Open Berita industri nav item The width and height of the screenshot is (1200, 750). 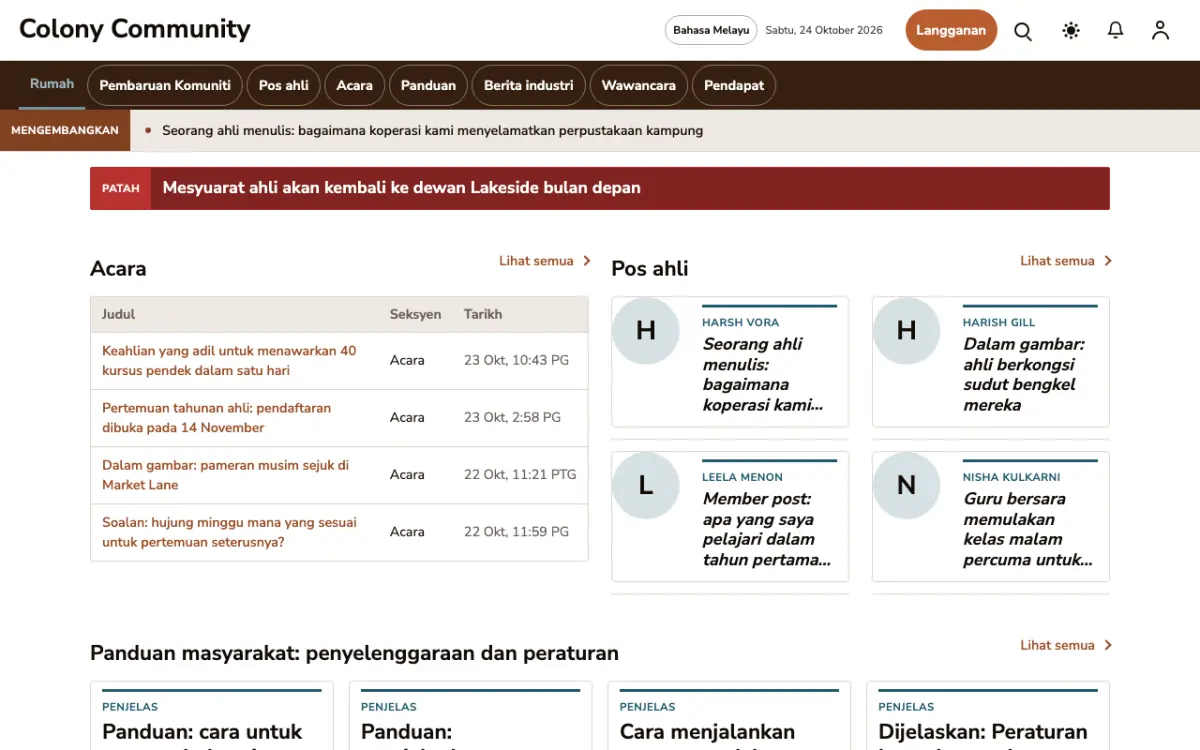coord(529,85)
